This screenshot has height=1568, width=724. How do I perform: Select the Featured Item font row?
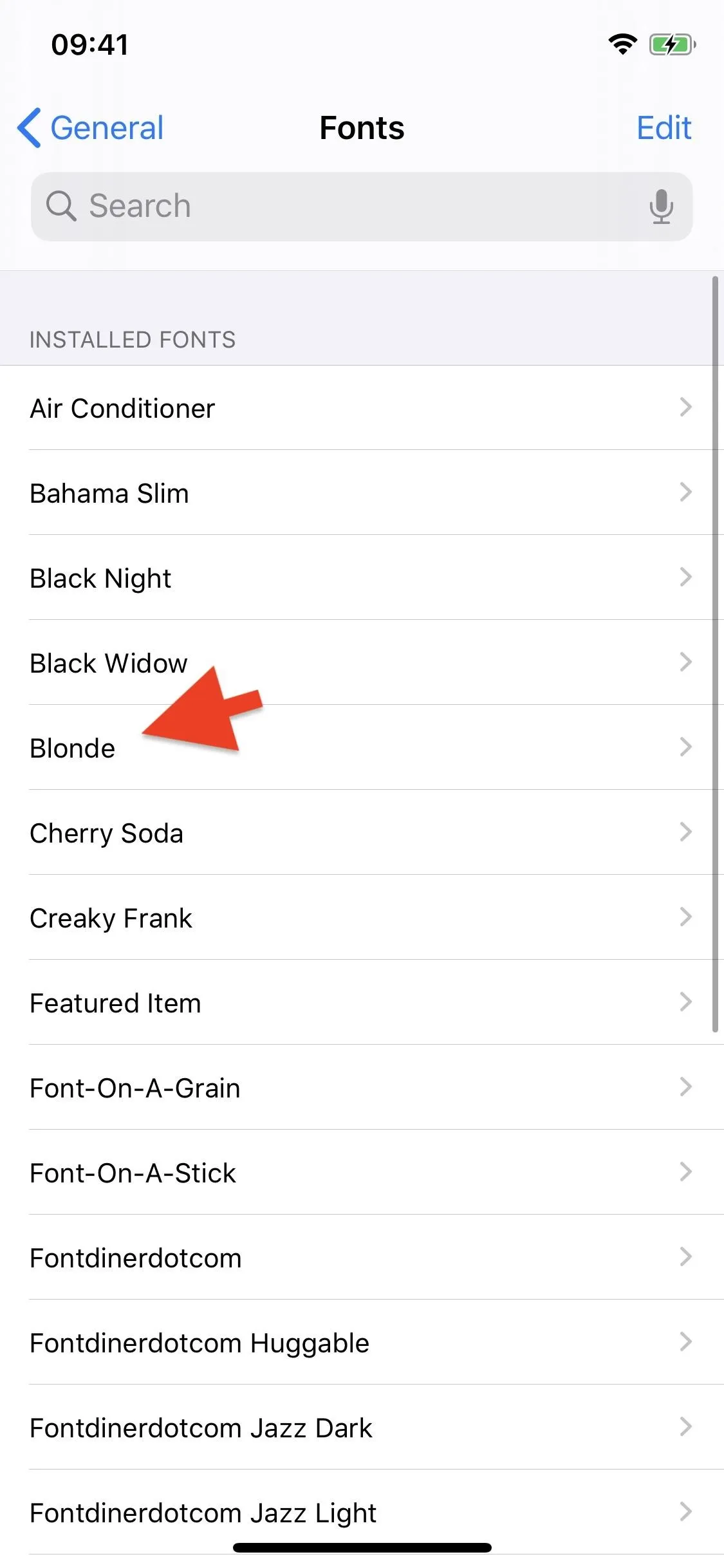[x=362, y=1002]
